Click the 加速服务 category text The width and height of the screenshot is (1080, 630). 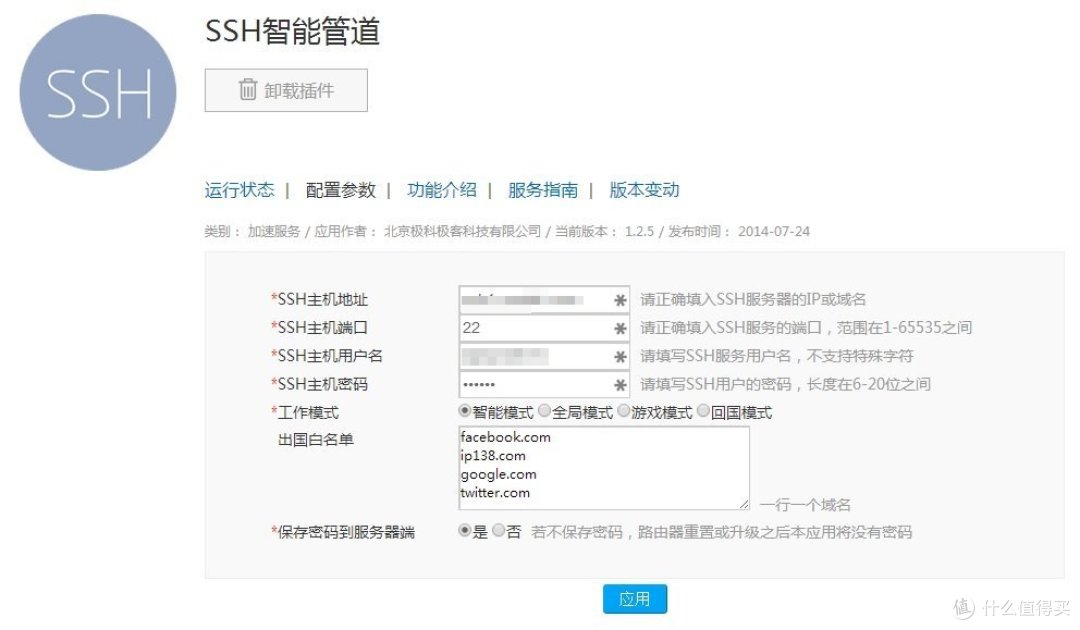[x=274, y=231]
